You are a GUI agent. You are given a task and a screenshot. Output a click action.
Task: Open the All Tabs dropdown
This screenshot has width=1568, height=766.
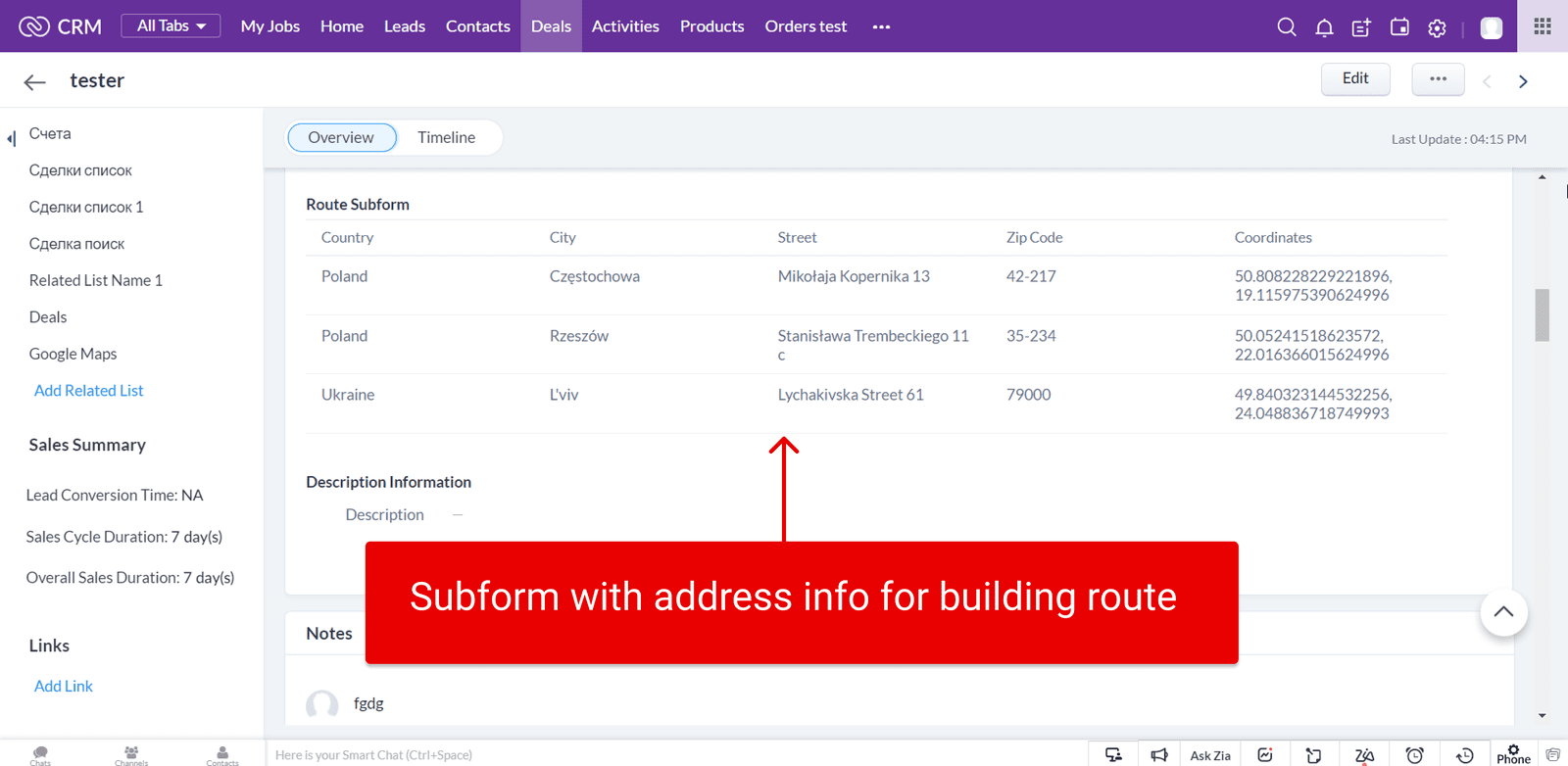171,25
